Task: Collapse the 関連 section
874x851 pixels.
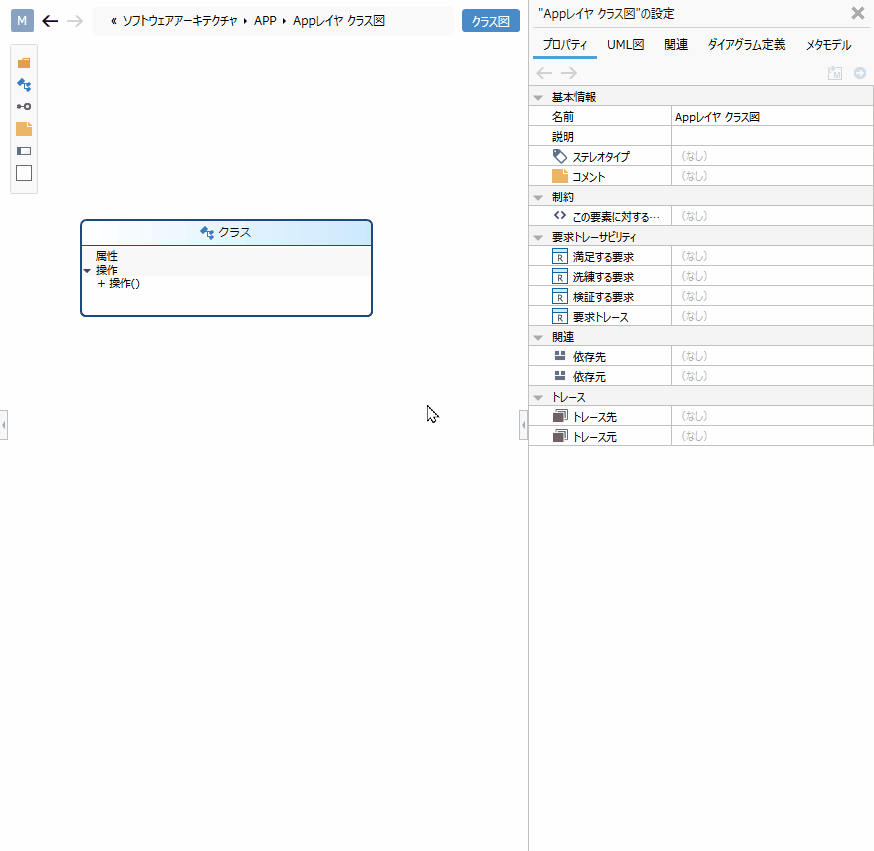Action: (x=538, y=338)
